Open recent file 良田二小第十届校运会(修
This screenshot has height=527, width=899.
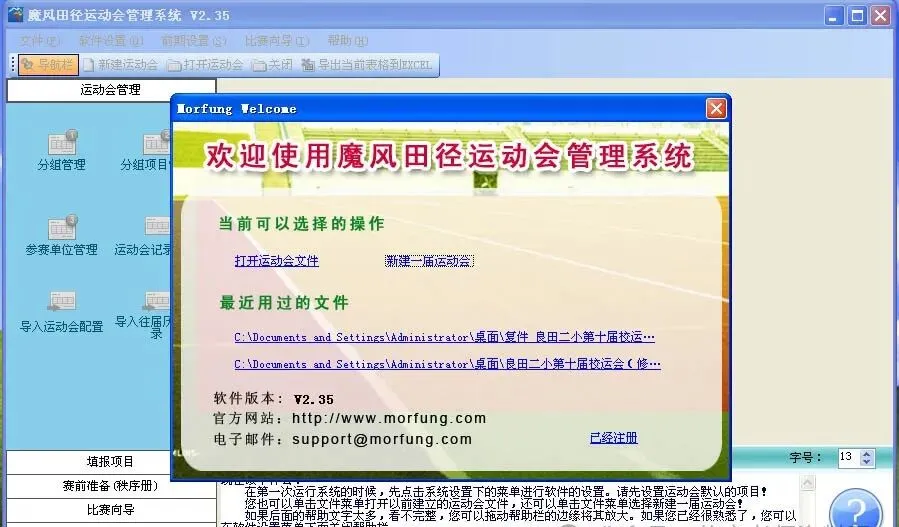(x=447, y=364)
